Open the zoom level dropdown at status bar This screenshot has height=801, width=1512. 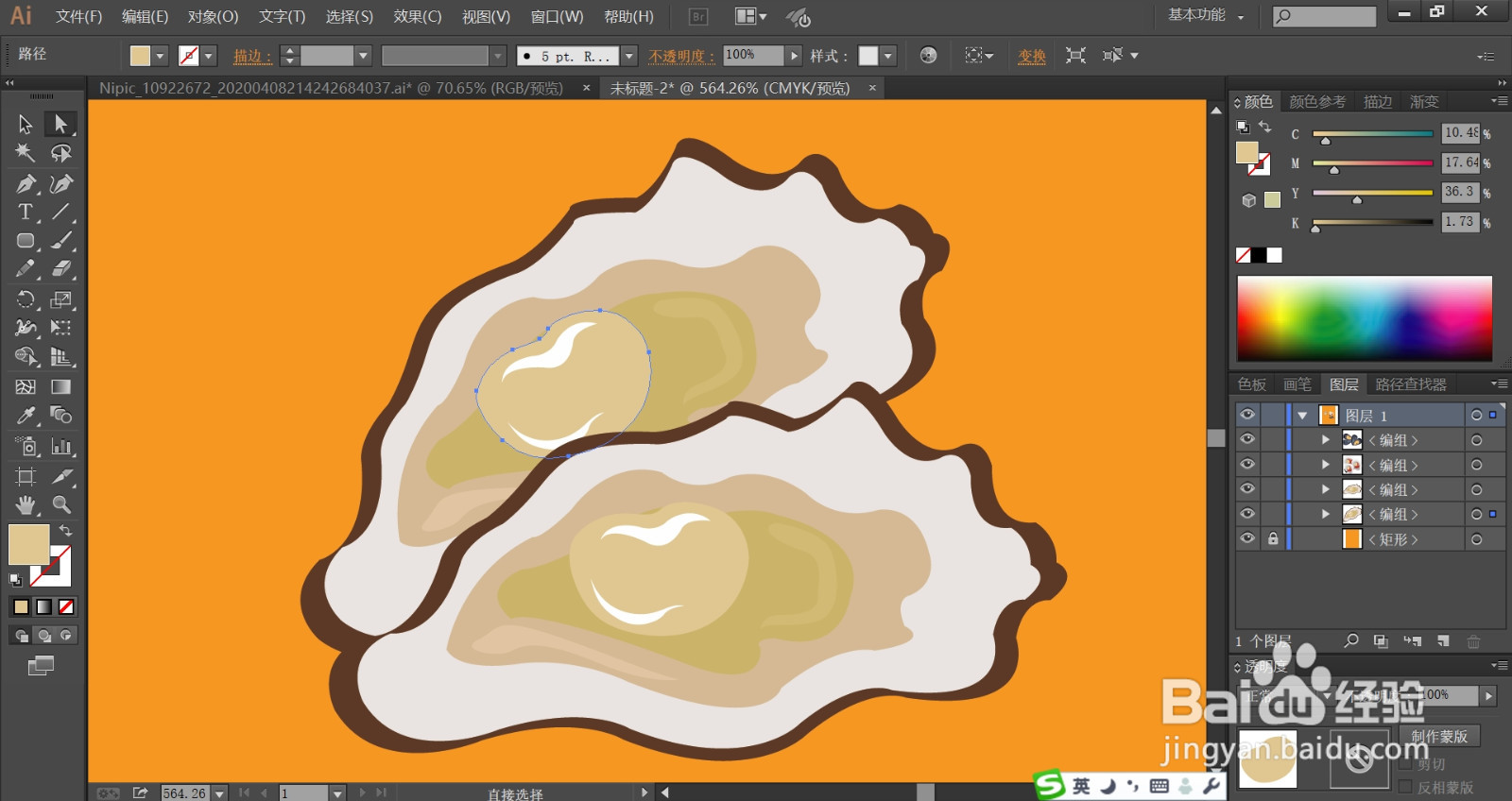pos(219,792)
